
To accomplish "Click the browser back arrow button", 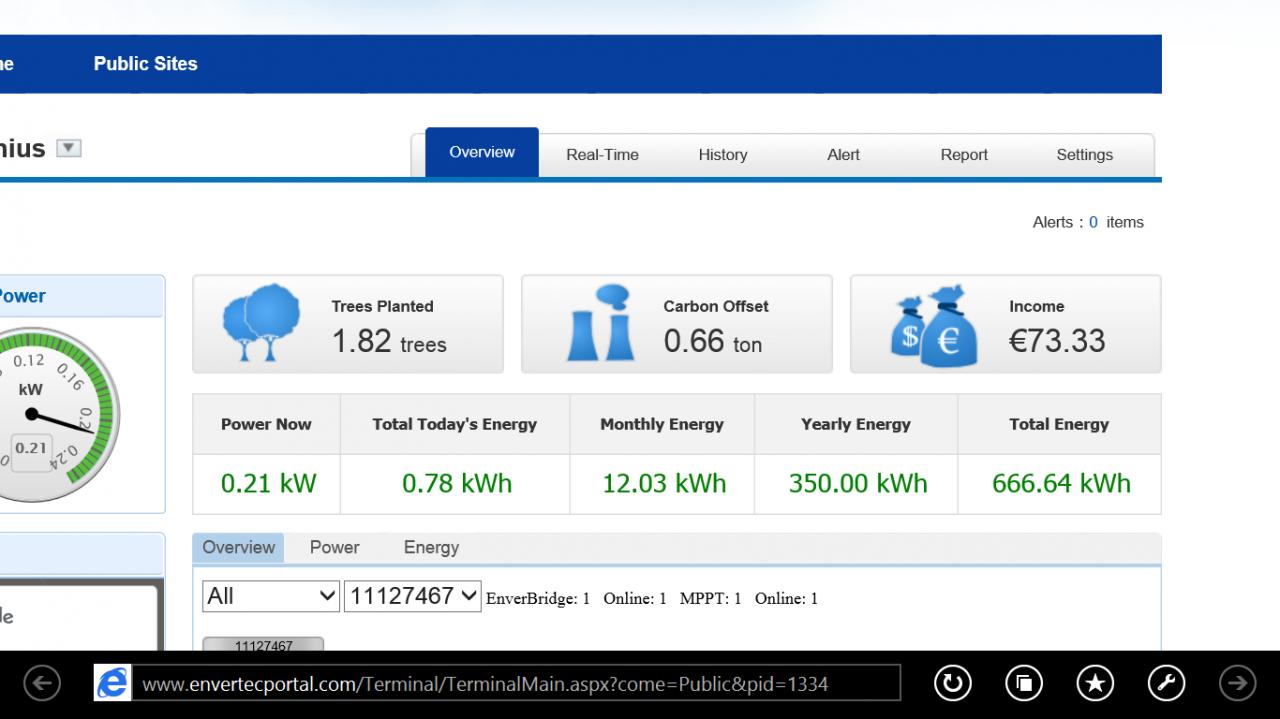I will coord(42,684).
